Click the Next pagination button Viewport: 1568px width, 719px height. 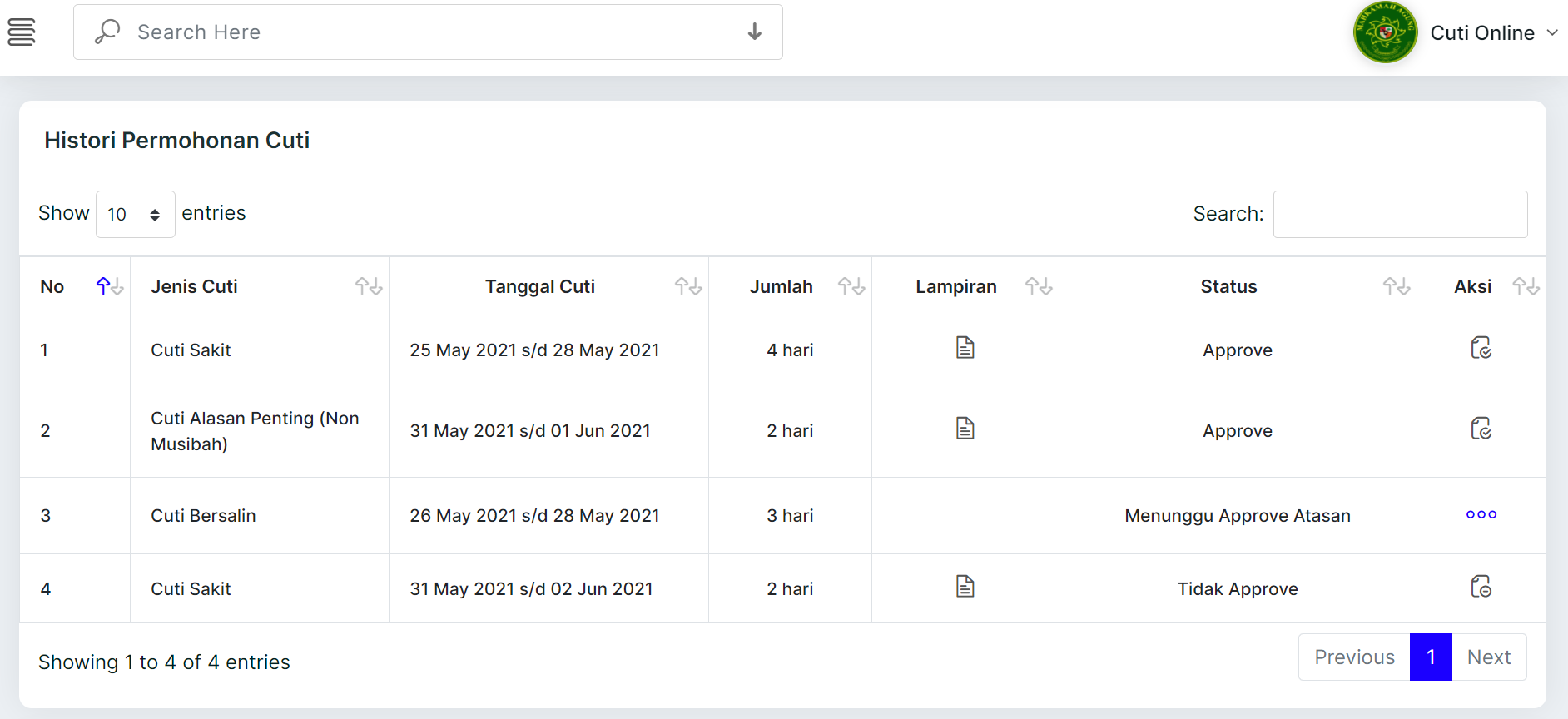(x=1489, y=657)
